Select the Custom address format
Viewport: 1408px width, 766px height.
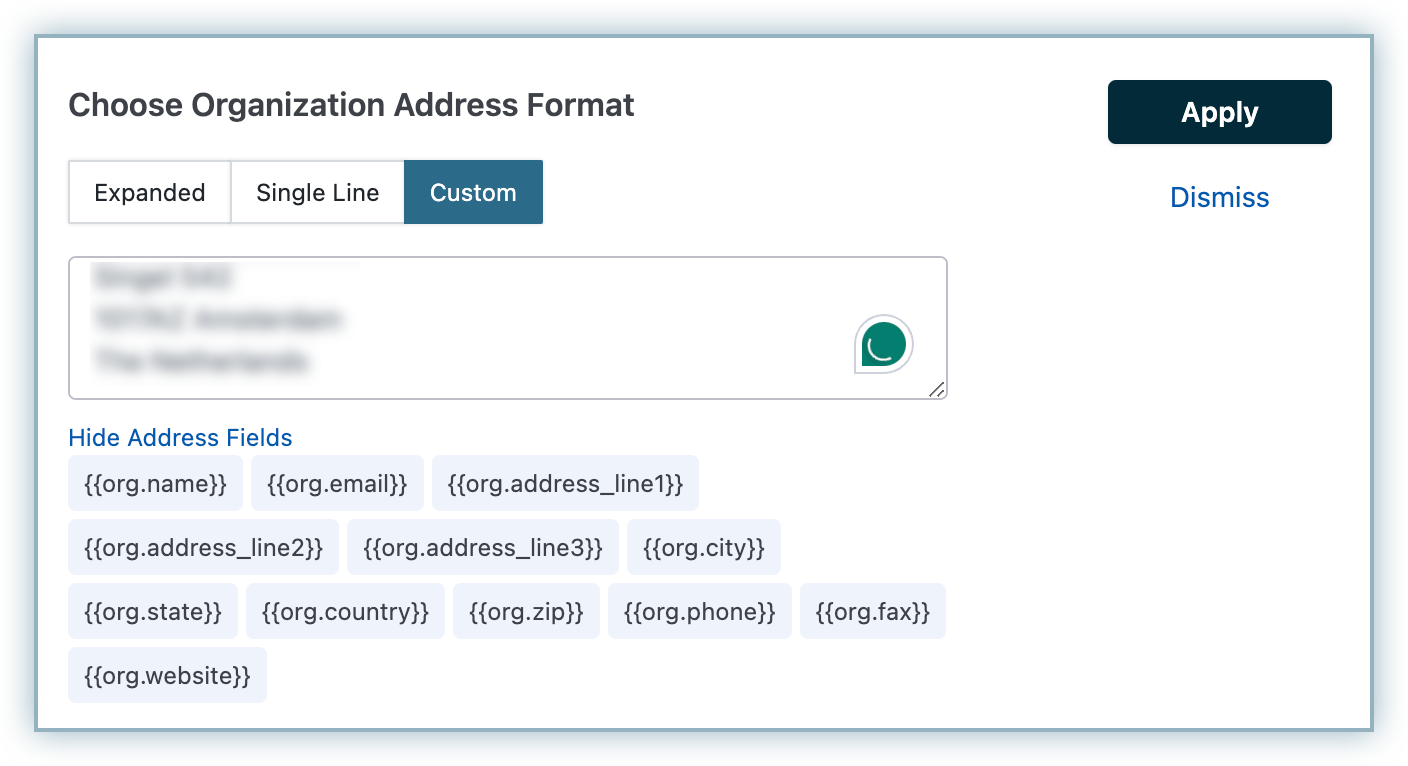[473, 193]
